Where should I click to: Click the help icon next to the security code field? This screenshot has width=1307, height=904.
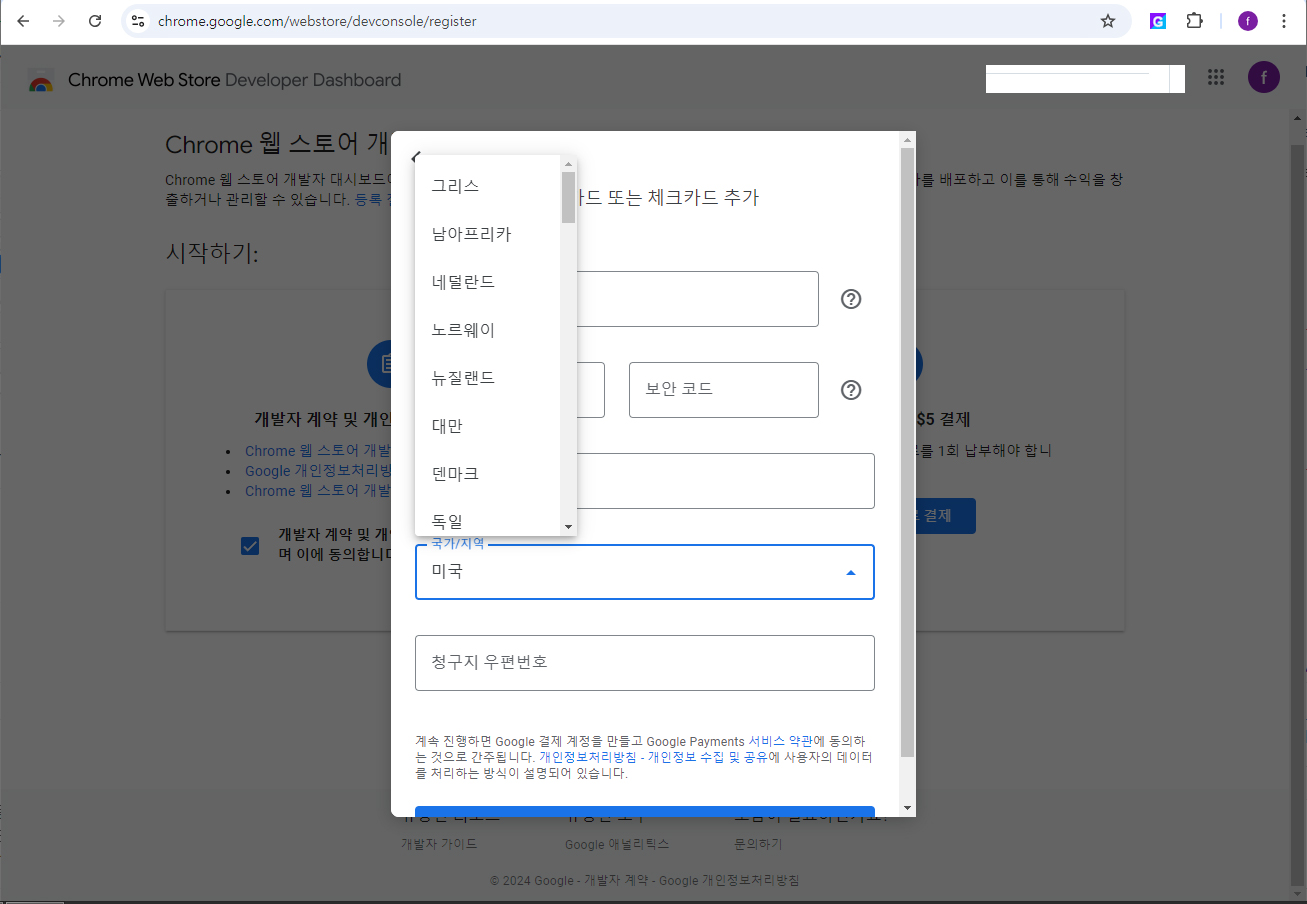pos(851,390)
